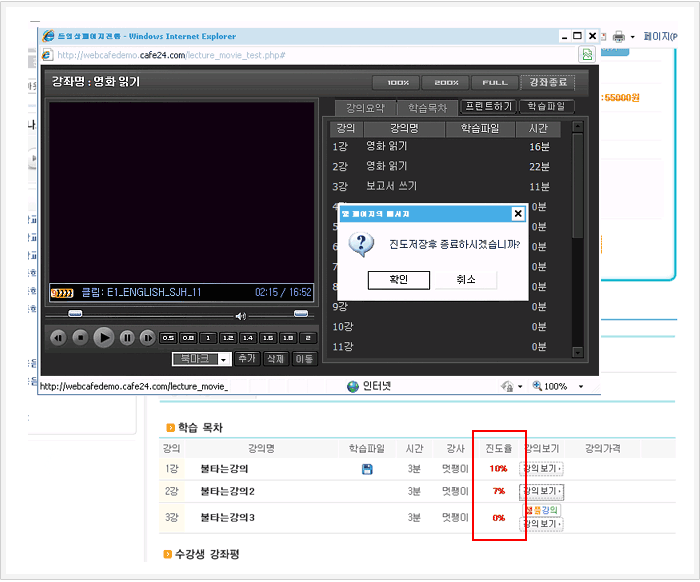This screenshot has height=582, width=700.
Task: Download the 불타는강의 study file
Action: pyautogui.click(x=367, y=470)
